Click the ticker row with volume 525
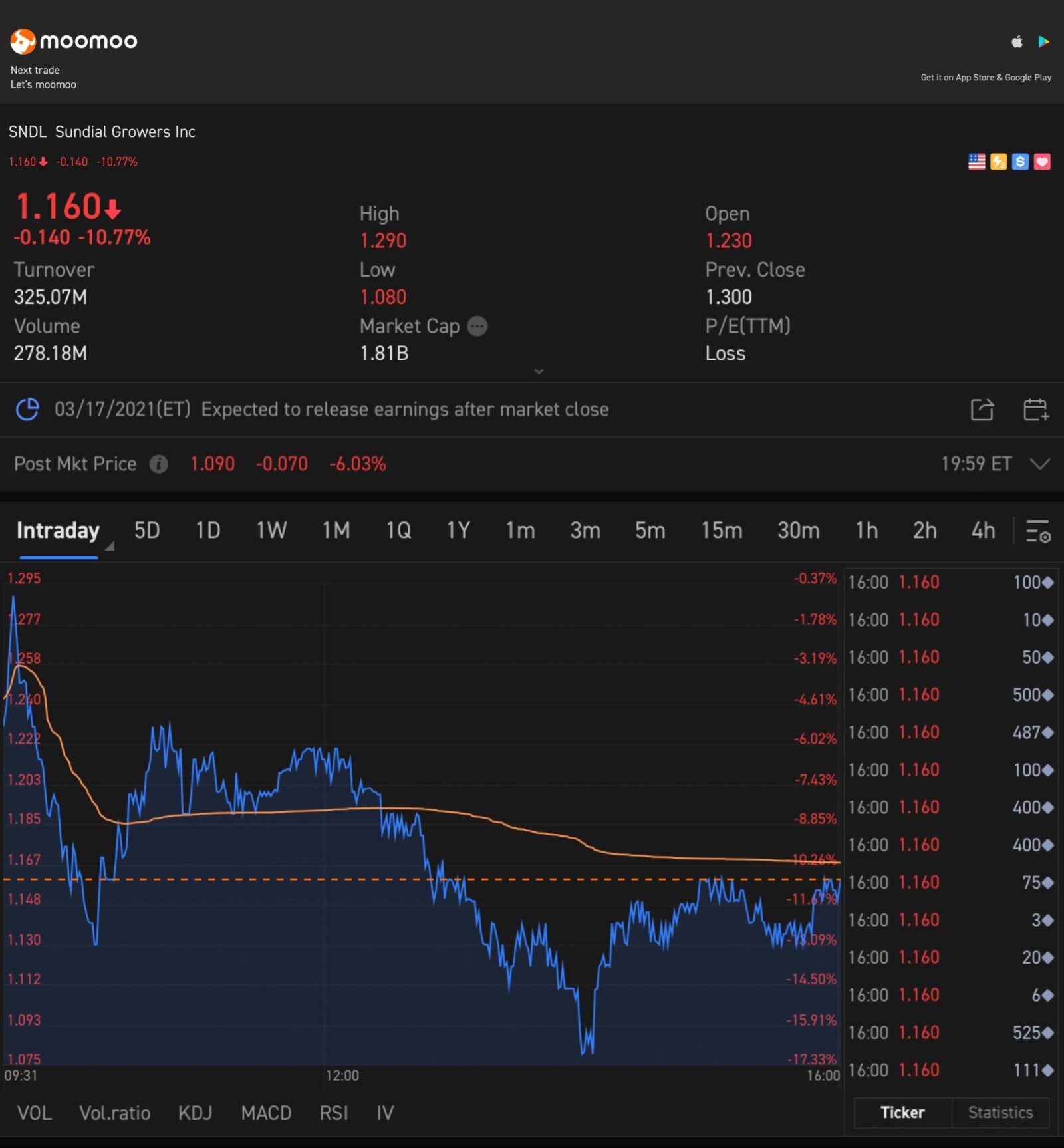Viewport: 1064px width, 1148px height. 951,1033
